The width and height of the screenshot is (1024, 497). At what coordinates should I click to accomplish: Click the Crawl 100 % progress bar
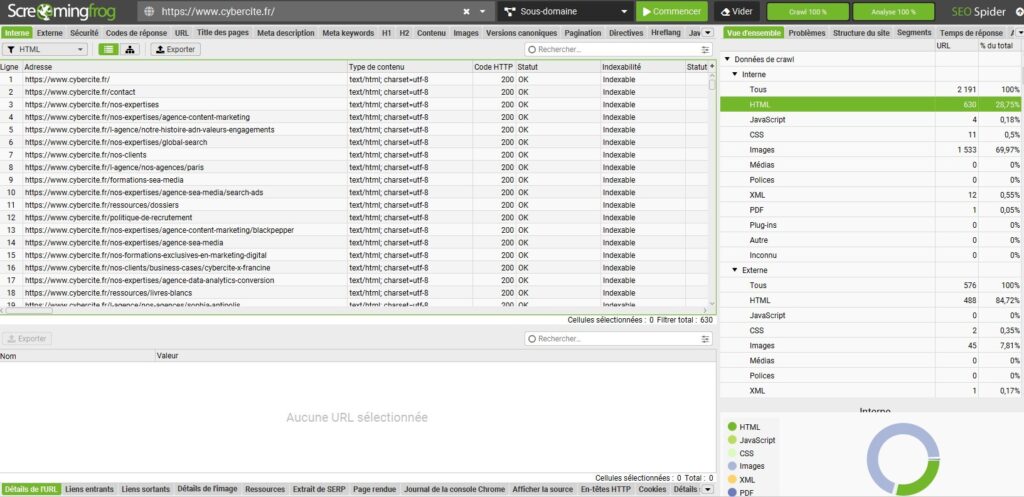click(808, 12)
